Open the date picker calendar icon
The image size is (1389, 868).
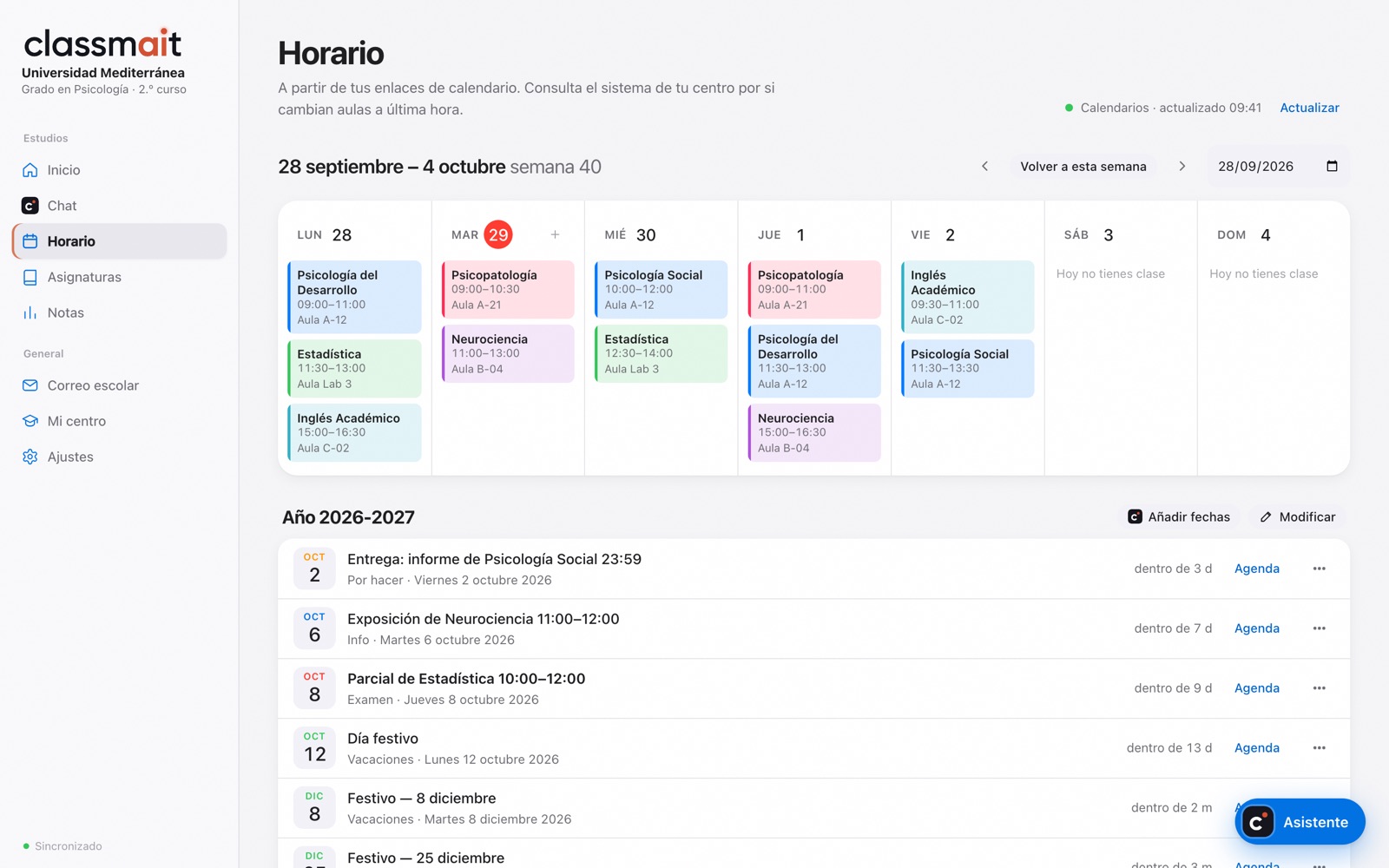click(1332, 166)
